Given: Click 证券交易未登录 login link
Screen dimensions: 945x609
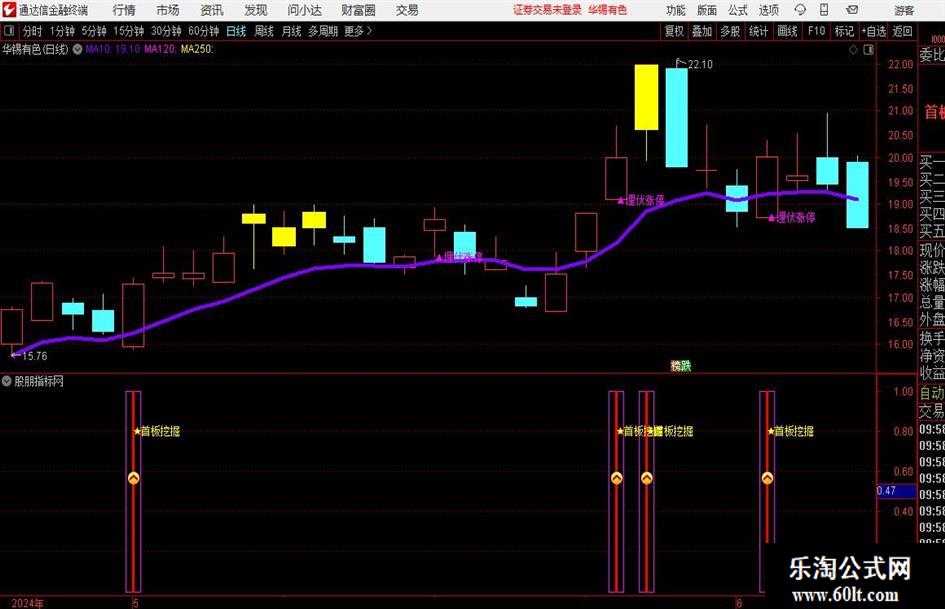Looking at the screenshot, I should (x=547, y=10).
